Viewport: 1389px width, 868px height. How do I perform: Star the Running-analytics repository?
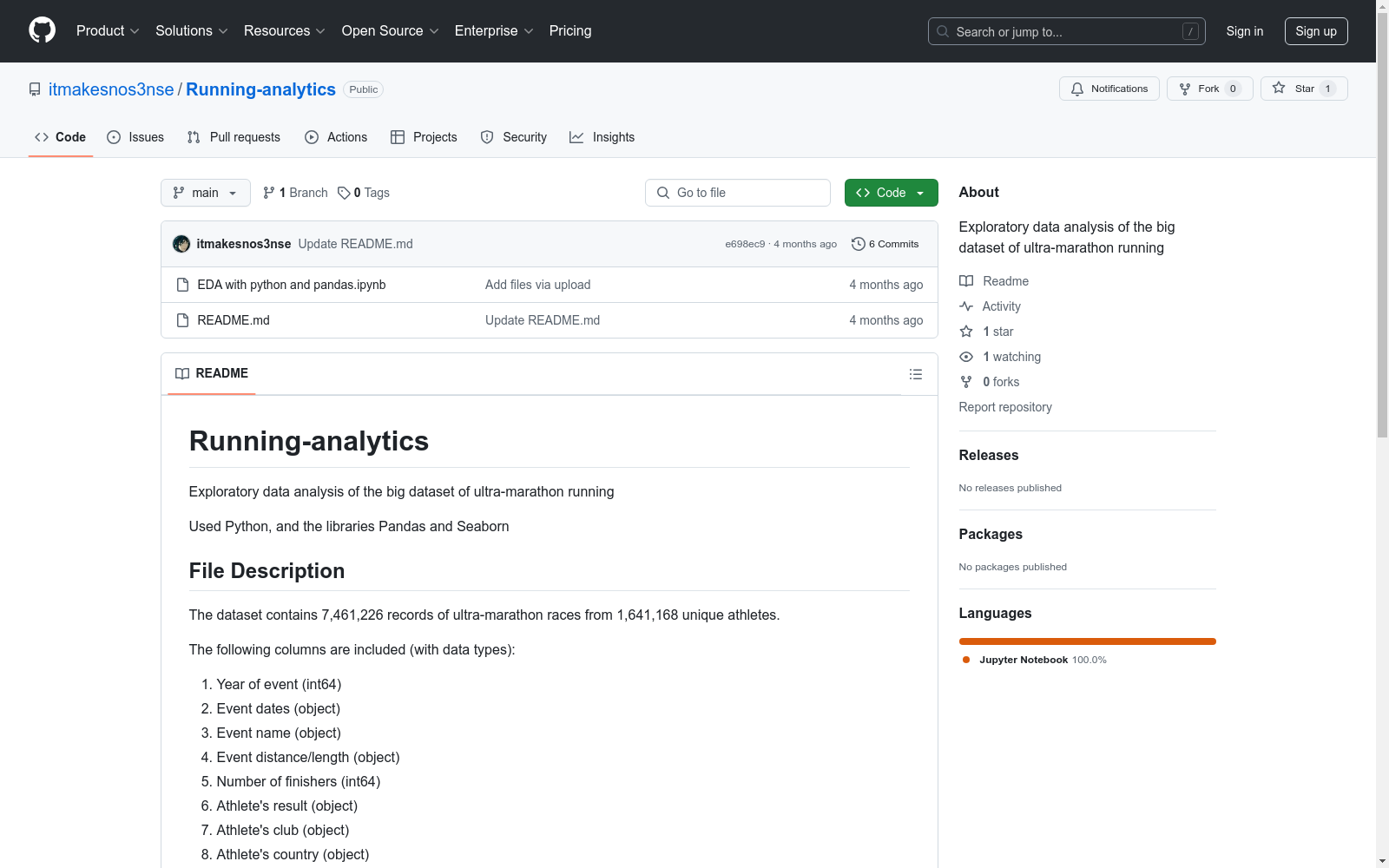pos(1303,89)
